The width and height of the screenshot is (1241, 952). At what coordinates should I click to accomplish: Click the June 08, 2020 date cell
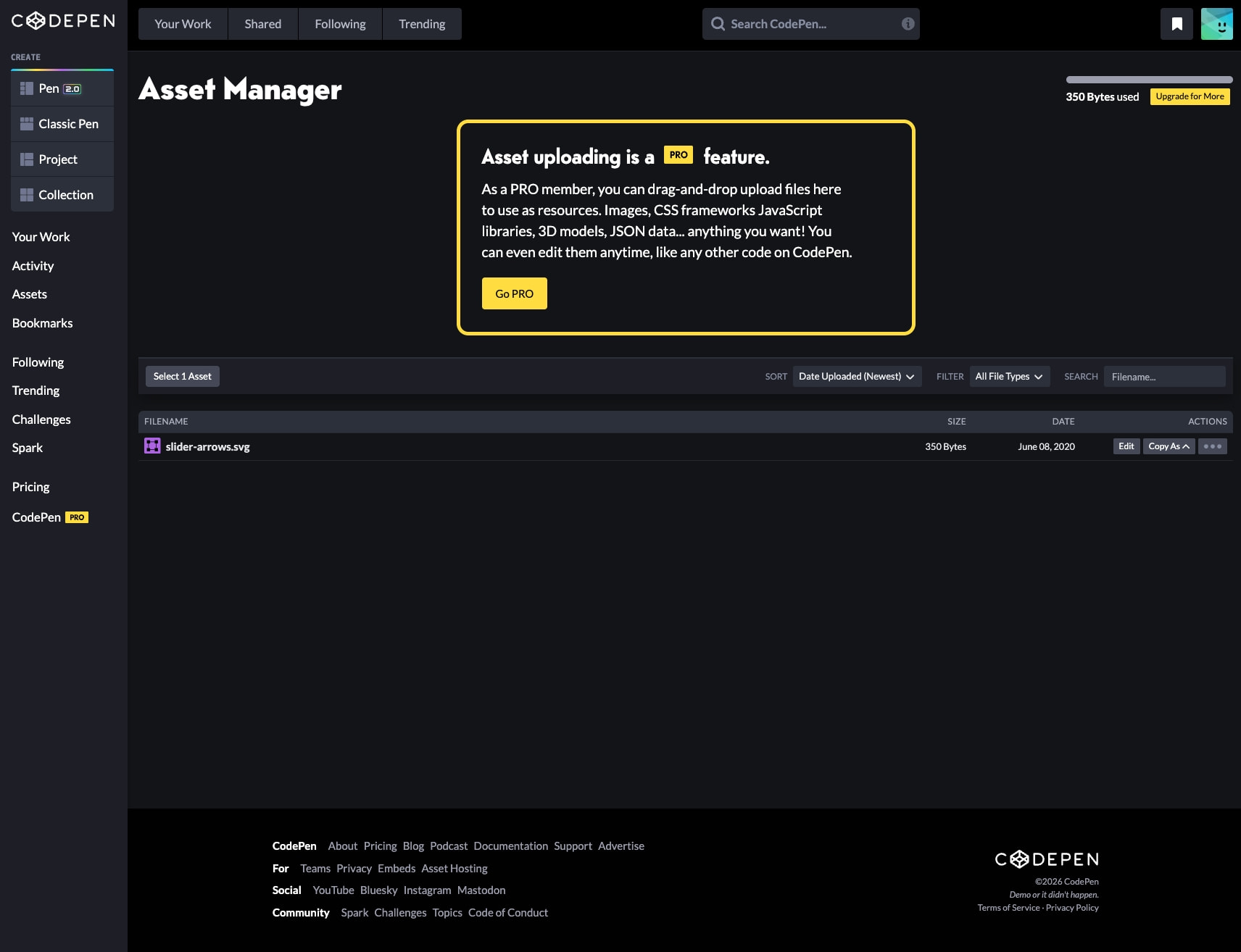coord(1047,446)
